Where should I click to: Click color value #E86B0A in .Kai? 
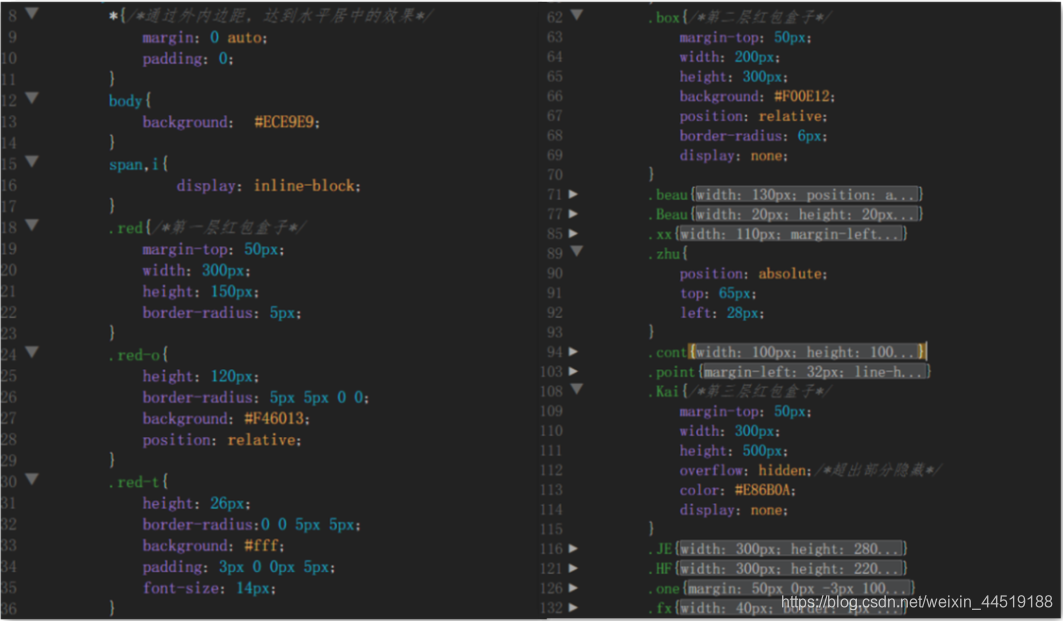(x=763, y=489)
